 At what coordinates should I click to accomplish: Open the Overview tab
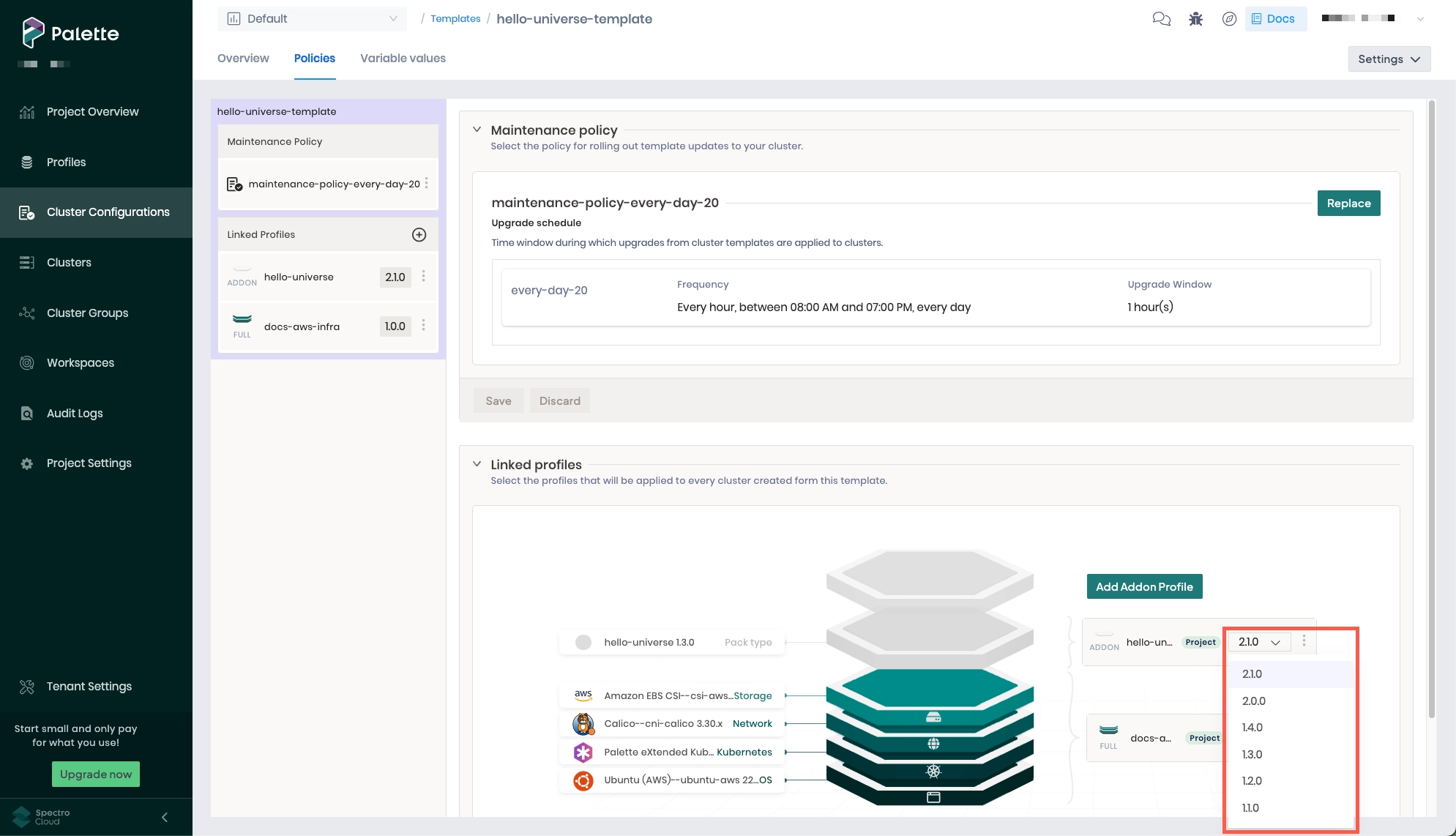tap(242, 58)
